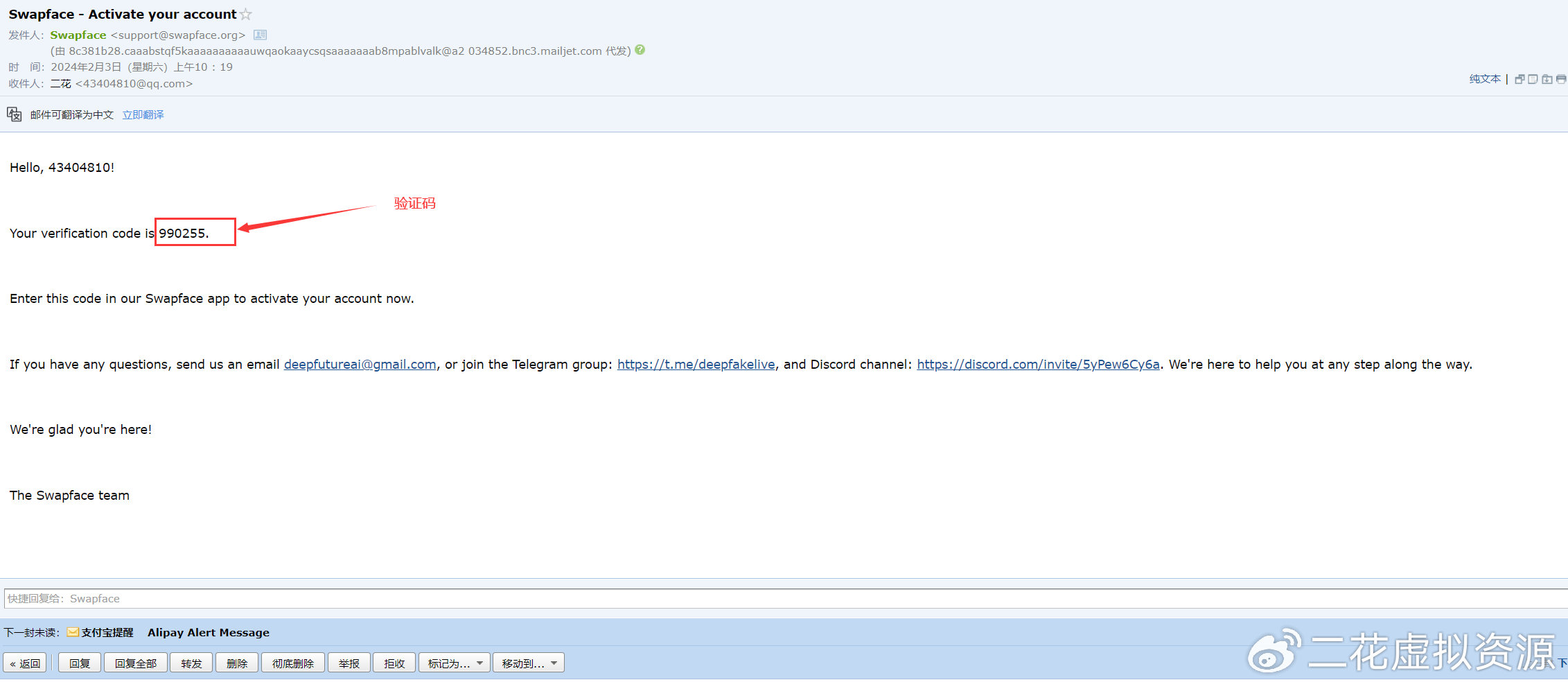Click the text "We're glad you're here!"
The height and width of the screenshot is (689, 1568).
coord(80,430)
